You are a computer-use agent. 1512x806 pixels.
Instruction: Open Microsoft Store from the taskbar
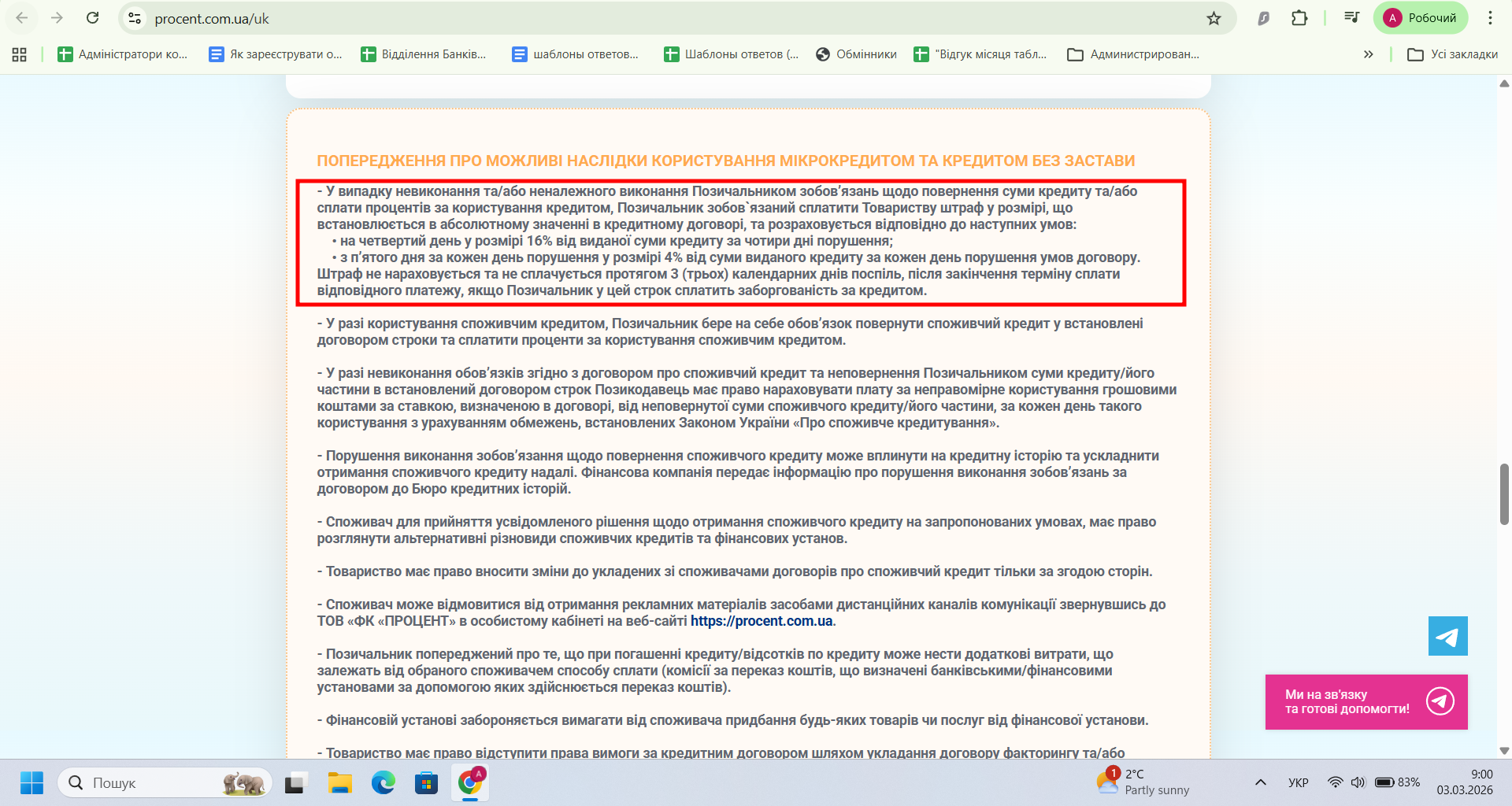[x=426, y=782]
